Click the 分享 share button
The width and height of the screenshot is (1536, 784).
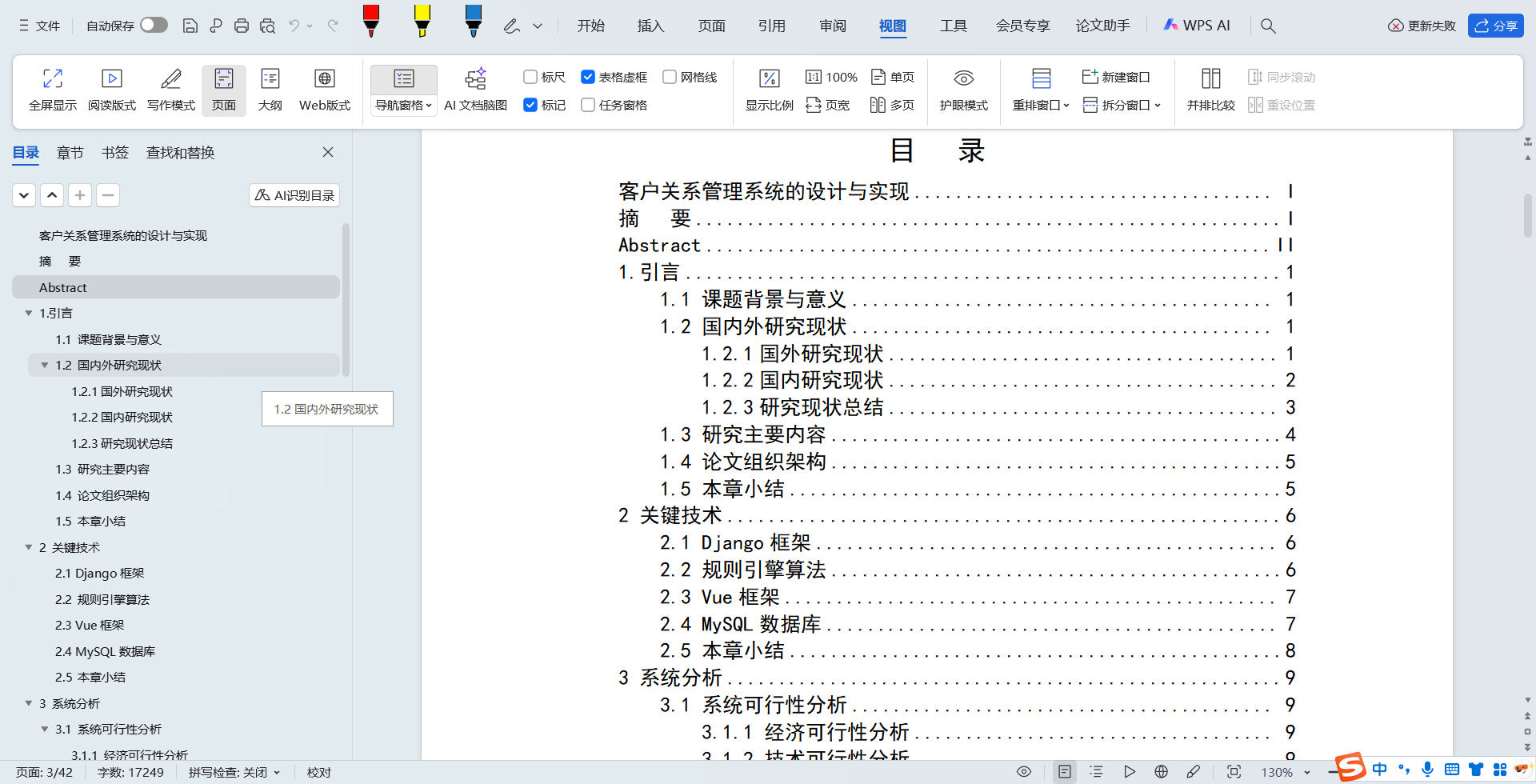[x=1495, y=26]
